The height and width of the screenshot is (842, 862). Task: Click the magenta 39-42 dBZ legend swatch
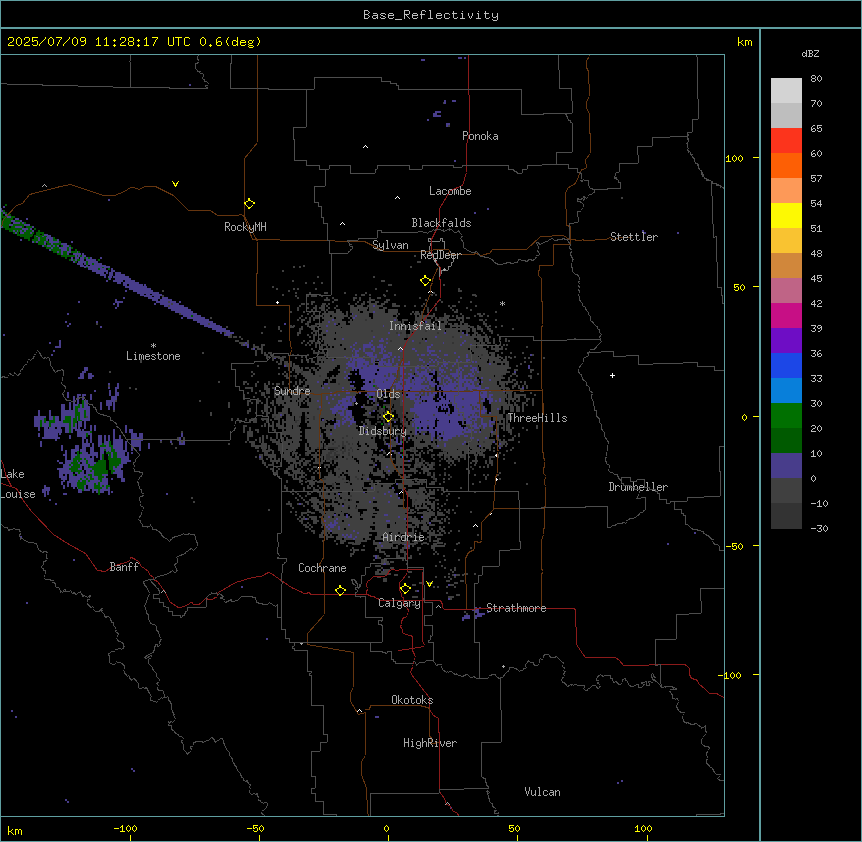coord(786,315)
